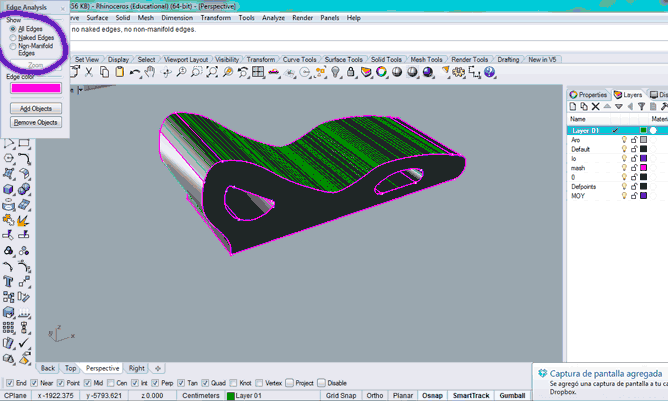Open the Solid menu
Viewport: 668px width, 401px height.
(123, 18)
